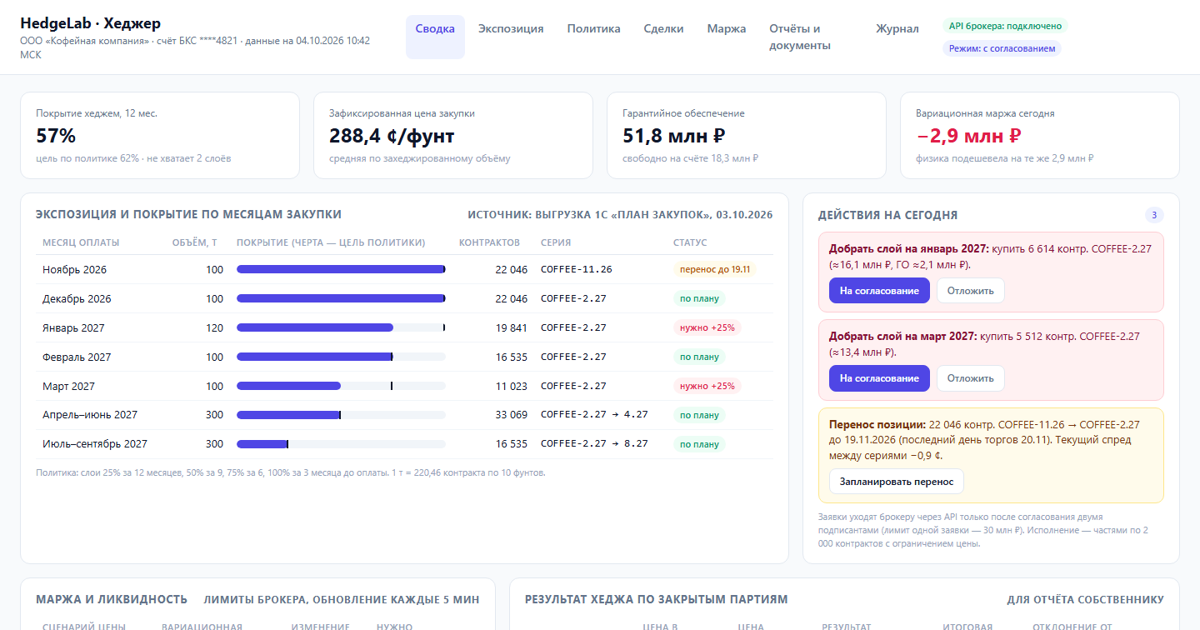The width and height of the screenshot is (1200, 630).
Task: Click the policy footnote about слои 25%
Action: 291,472
